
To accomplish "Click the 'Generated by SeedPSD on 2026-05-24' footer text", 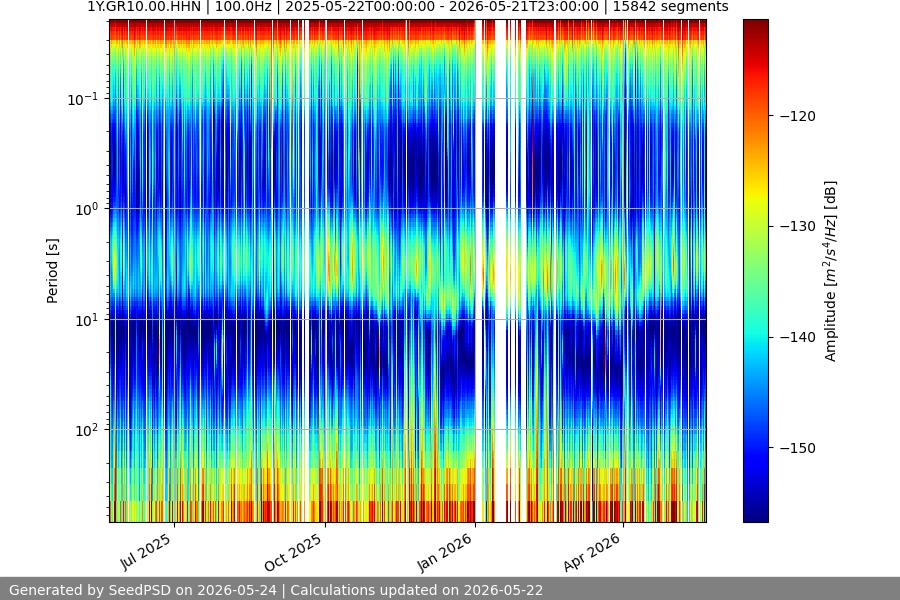I will [142, 590].
